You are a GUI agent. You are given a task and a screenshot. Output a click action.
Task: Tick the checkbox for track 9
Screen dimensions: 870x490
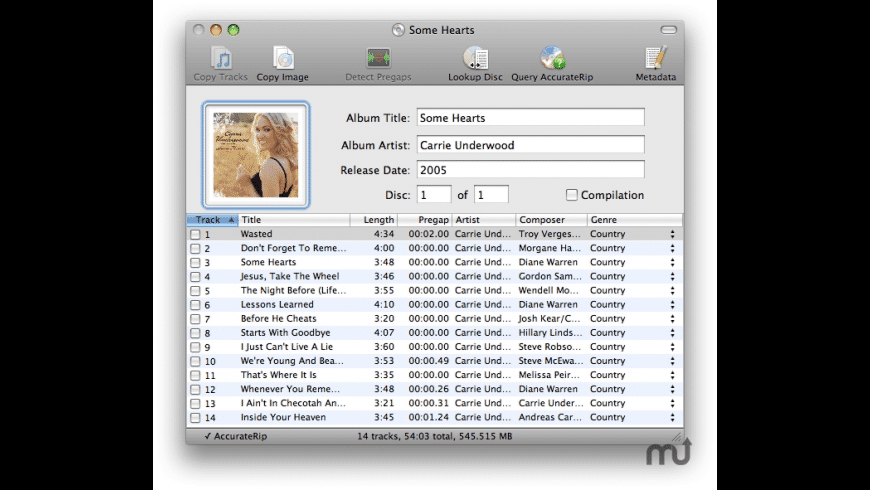(195, 347)
